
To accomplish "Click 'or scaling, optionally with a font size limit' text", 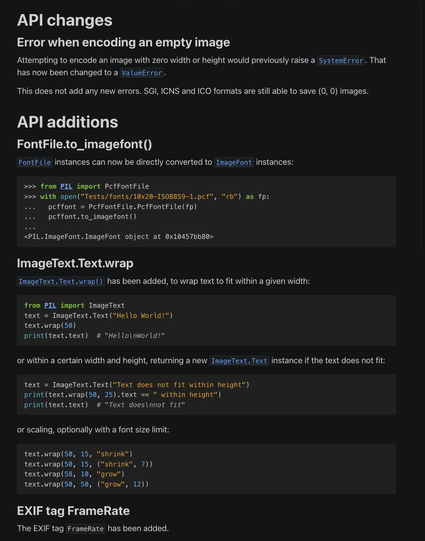I will tap(93, 430).
